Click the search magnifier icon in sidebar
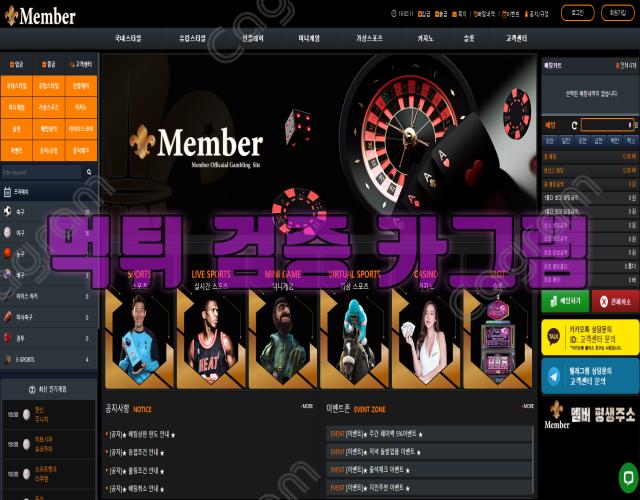The width and height of the screenshot is (640, 500). coord(89,173)
